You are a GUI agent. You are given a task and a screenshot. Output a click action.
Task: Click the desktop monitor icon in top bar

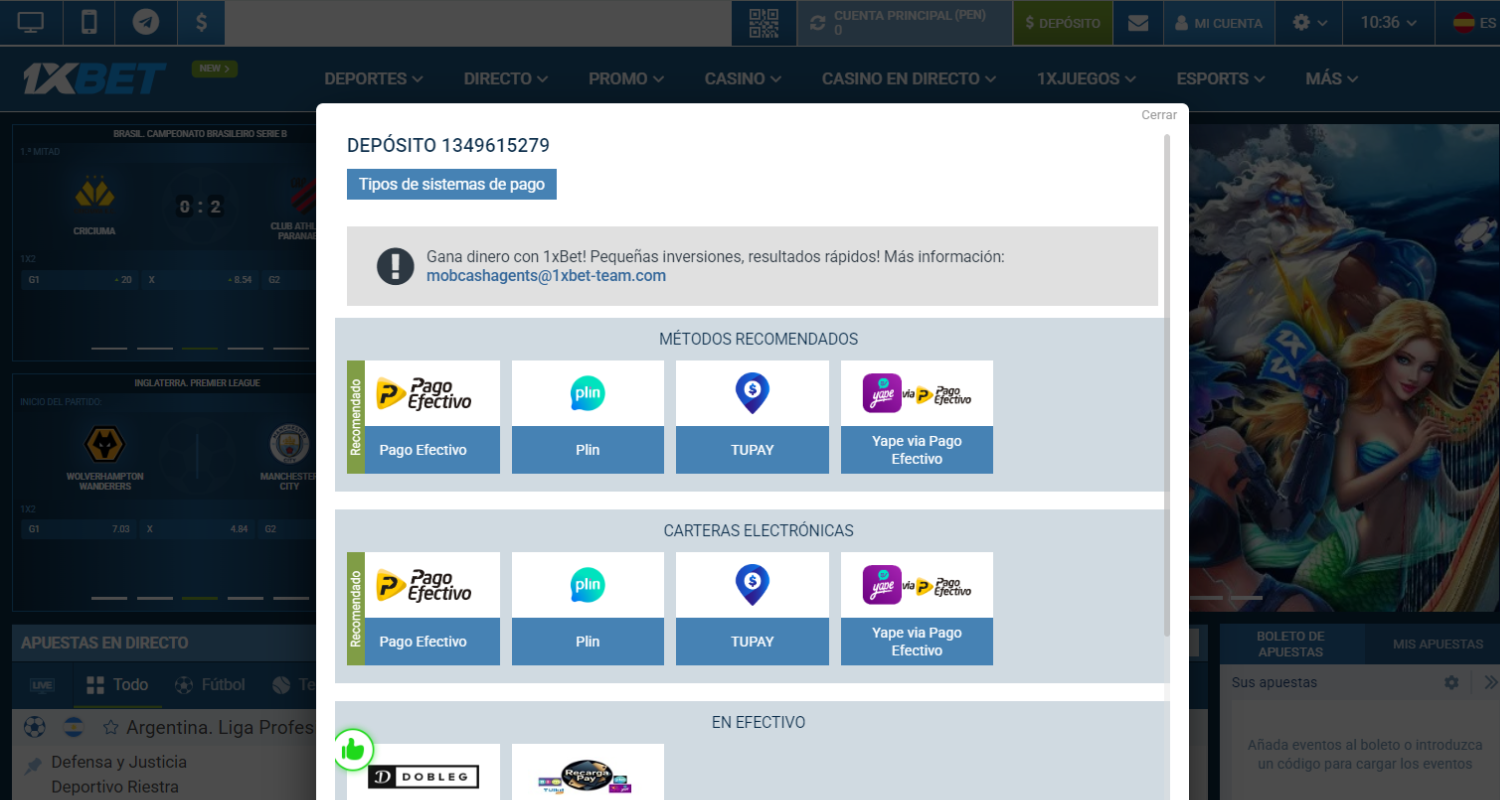(31, 22)
